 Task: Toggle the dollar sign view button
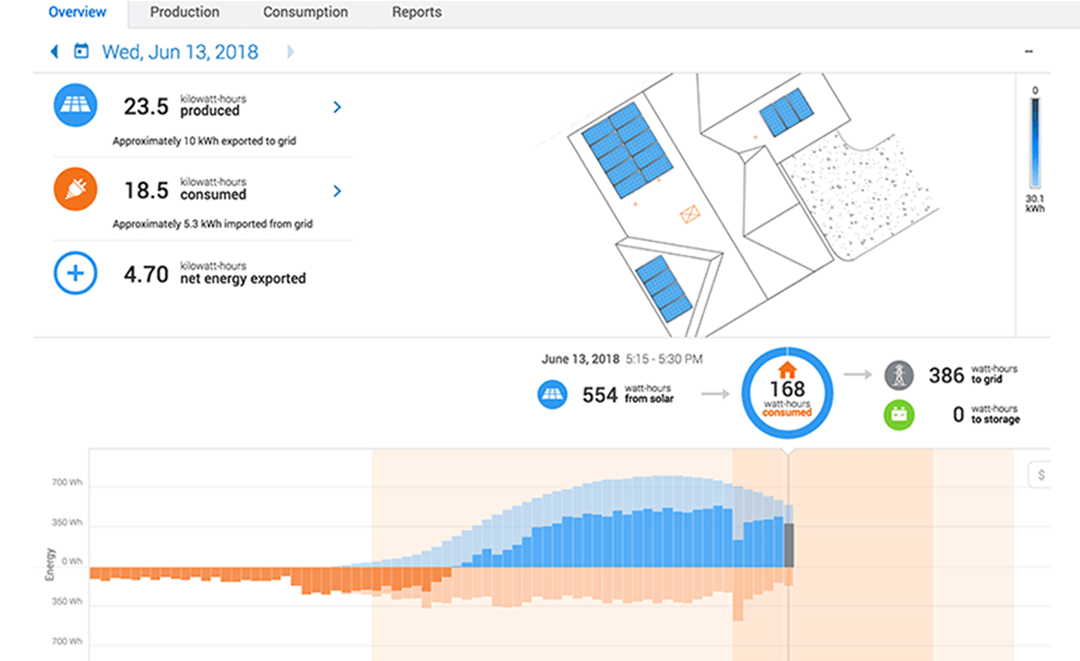1041,475
